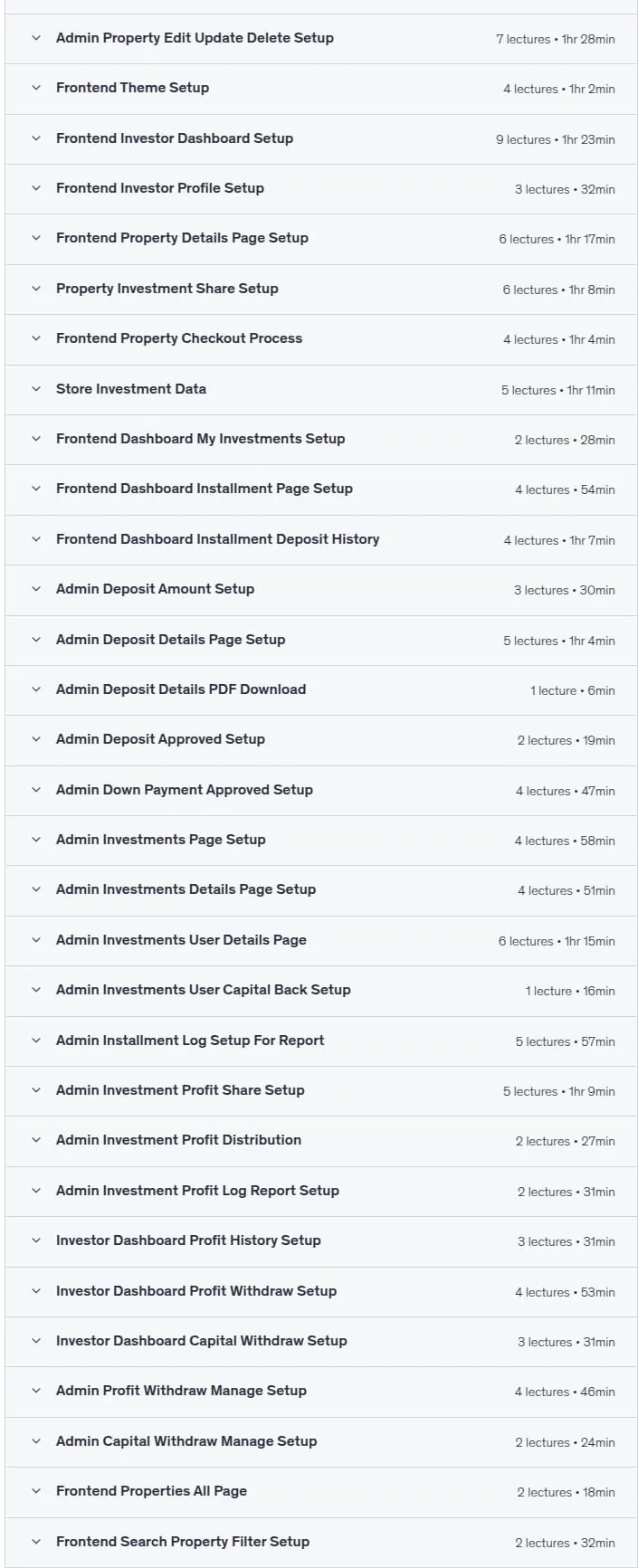
Task: Open Frontend Dashboard My Investments Setup
Action: 321,439
